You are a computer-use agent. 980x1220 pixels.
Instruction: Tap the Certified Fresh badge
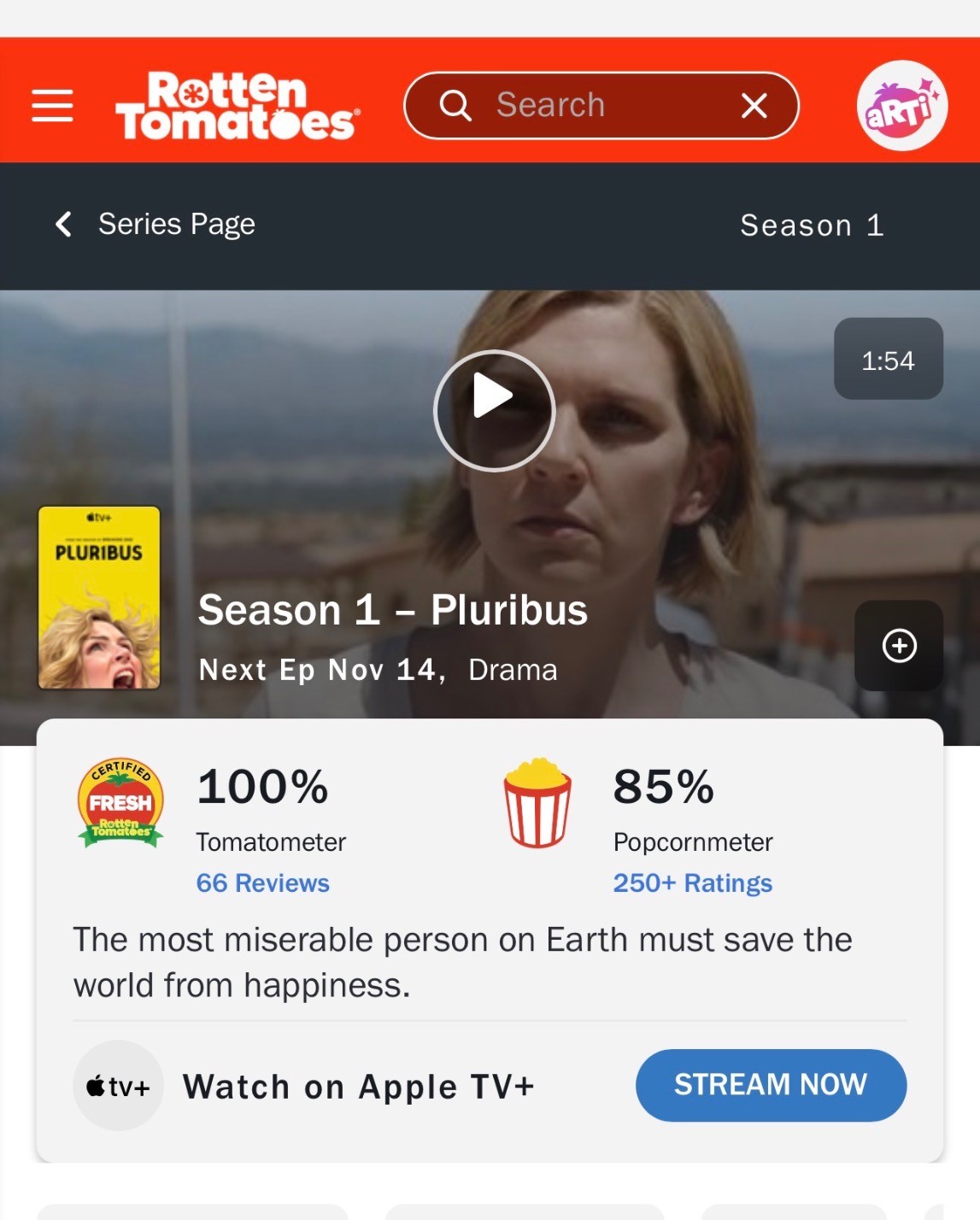coord(120,803)
